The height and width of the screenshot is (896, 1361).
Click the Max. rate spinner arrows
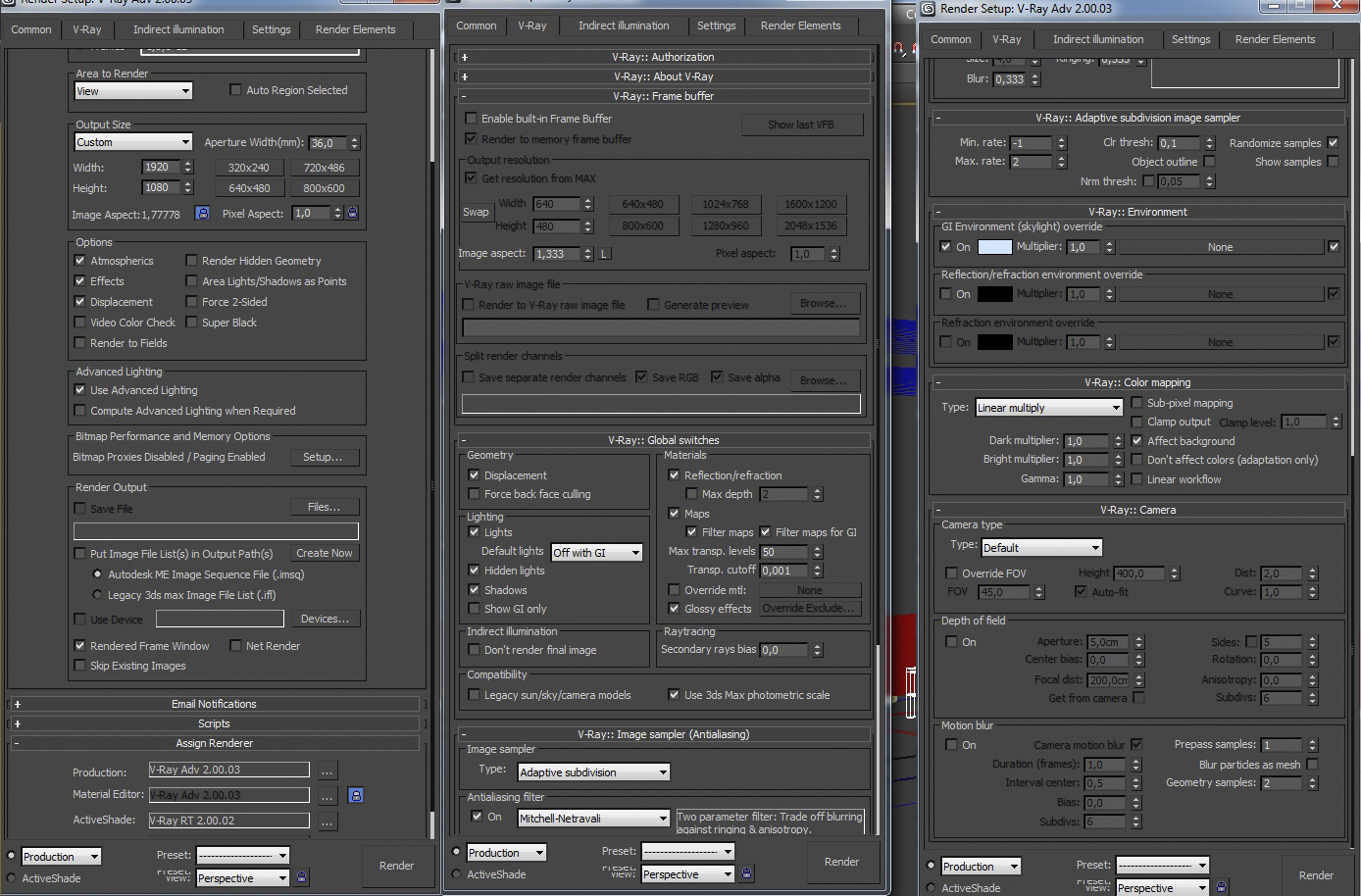point(1060,162)
